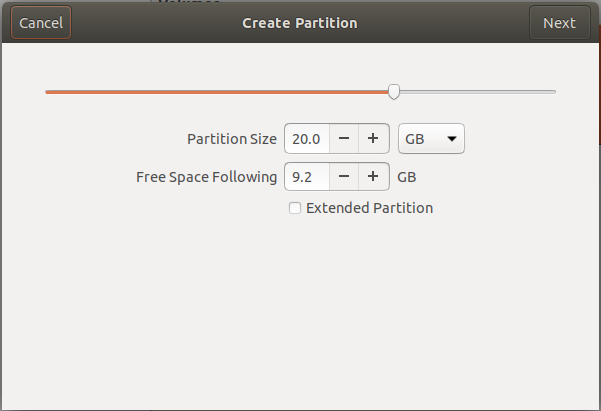Raise Free Space Following using plus icon
The height and width of the screenshot is (411, 601).
(x=374, y=176)
